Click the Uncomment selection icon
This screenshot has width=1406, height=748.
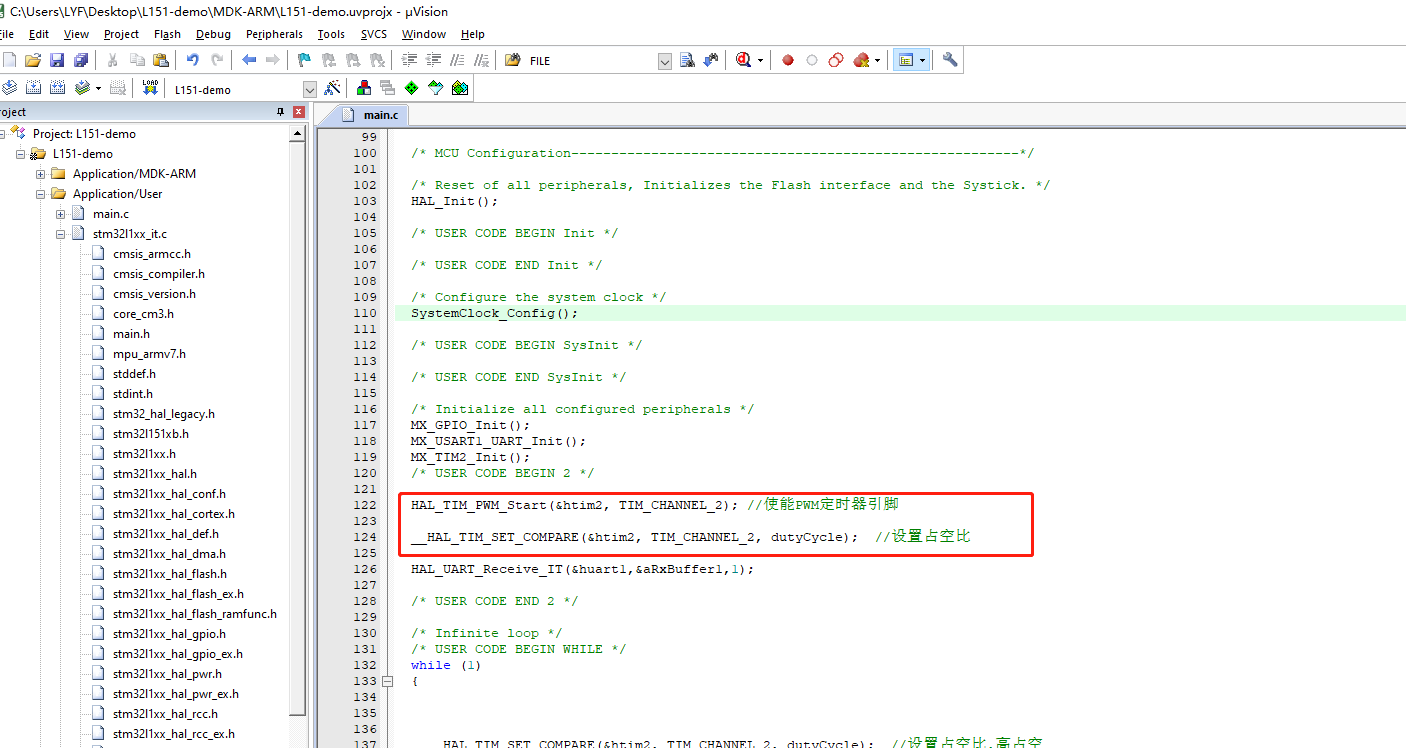[481, 60]
